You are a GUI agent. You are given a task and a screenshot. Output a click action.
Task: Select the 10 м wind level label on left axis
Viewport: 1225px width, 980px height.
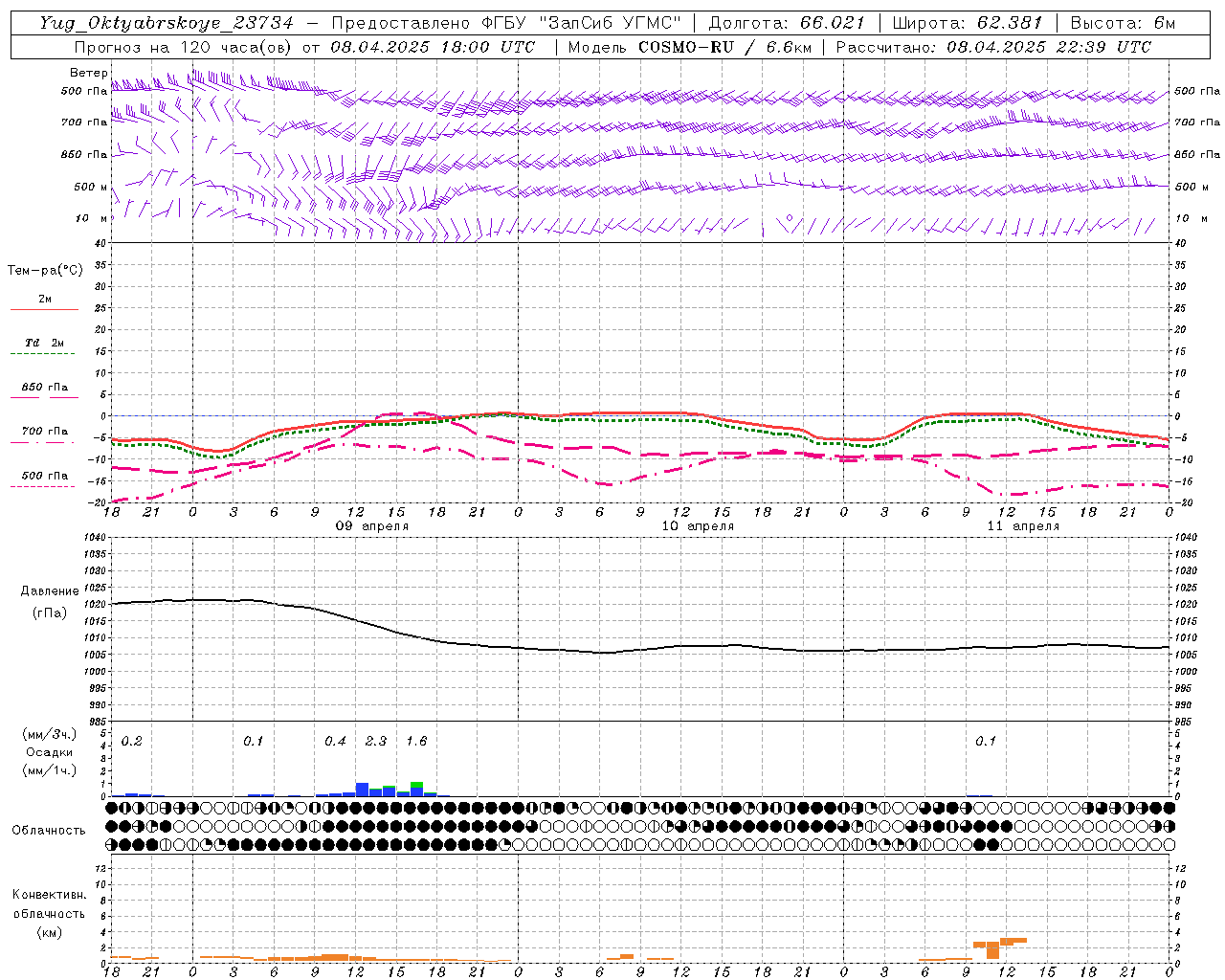pyautogui.click(x=93, y=218)
